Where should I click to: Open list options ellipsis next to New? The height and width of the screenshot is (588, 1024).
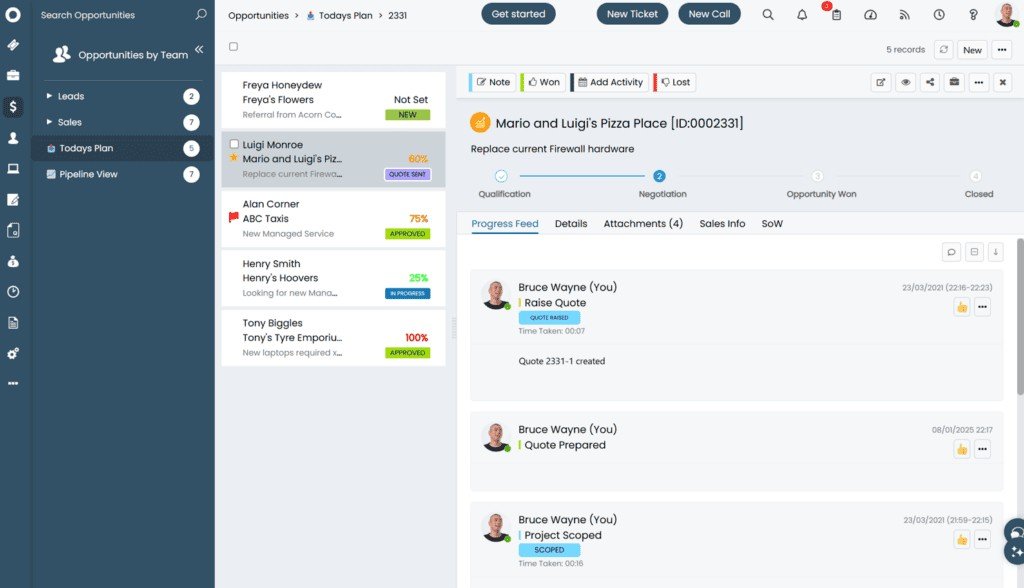[x=1002, y=50]
